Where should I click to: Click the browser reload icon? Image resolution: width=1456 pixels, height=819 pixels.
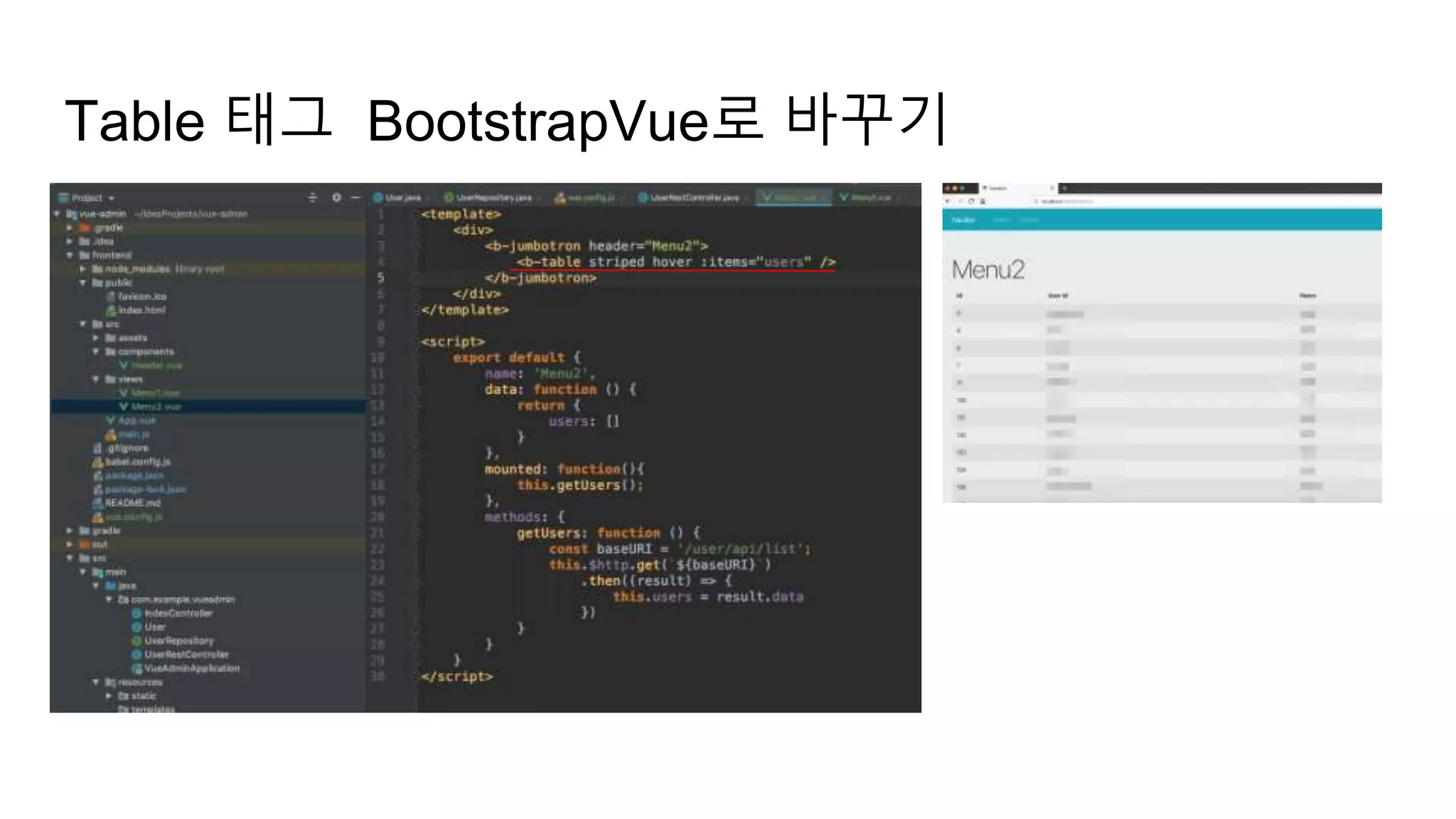pyautogui.click(x=971, y=202)
